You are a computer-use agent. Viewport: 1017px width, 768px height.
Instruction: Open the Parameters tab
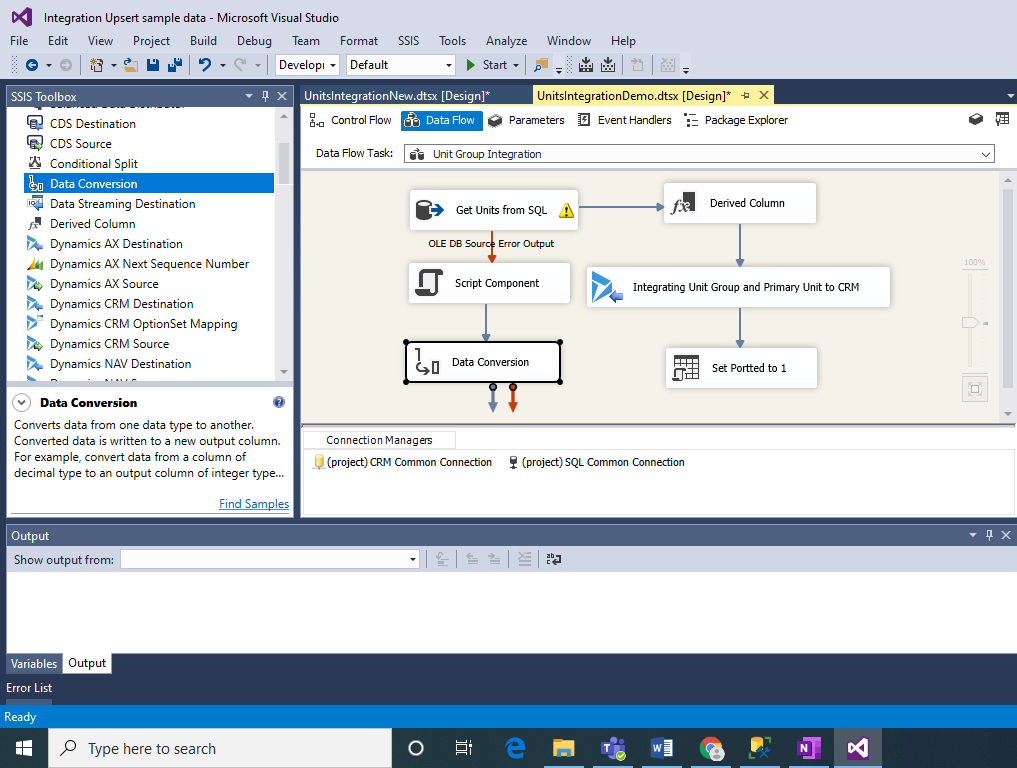point(527,120)
